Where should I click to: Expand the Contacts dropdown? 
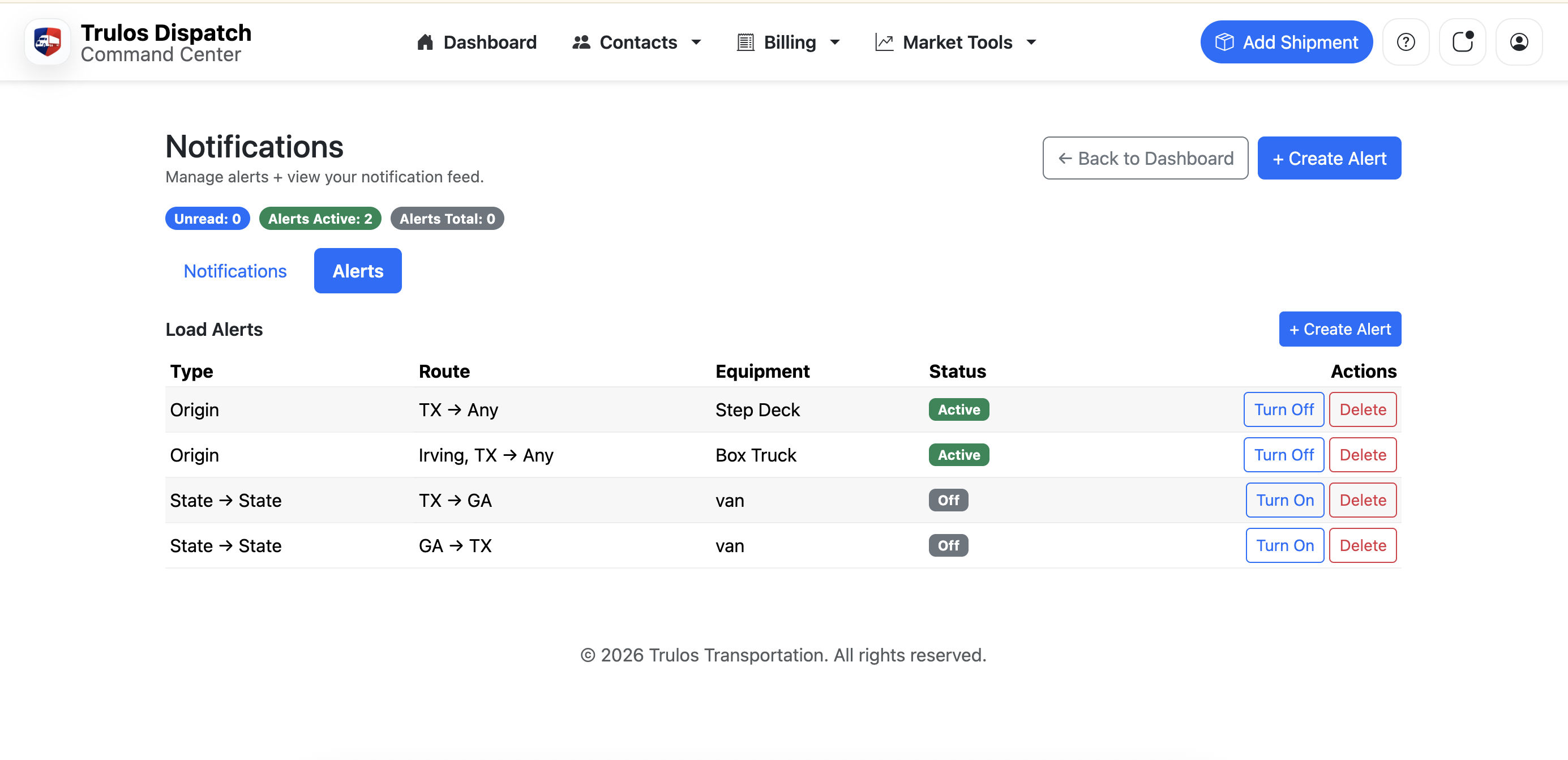point(696,42)
